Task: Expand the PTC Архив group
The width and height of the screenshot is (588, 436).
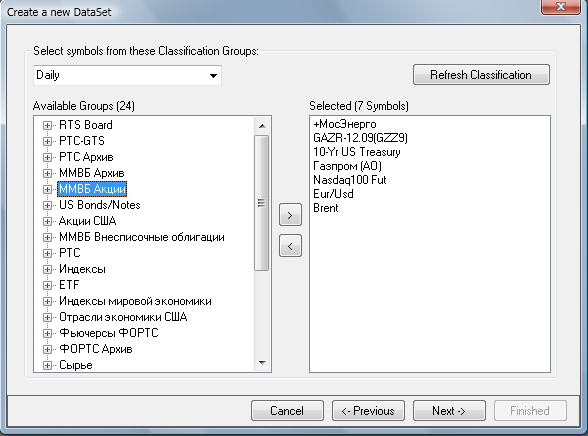Action: tap(47, 157)
